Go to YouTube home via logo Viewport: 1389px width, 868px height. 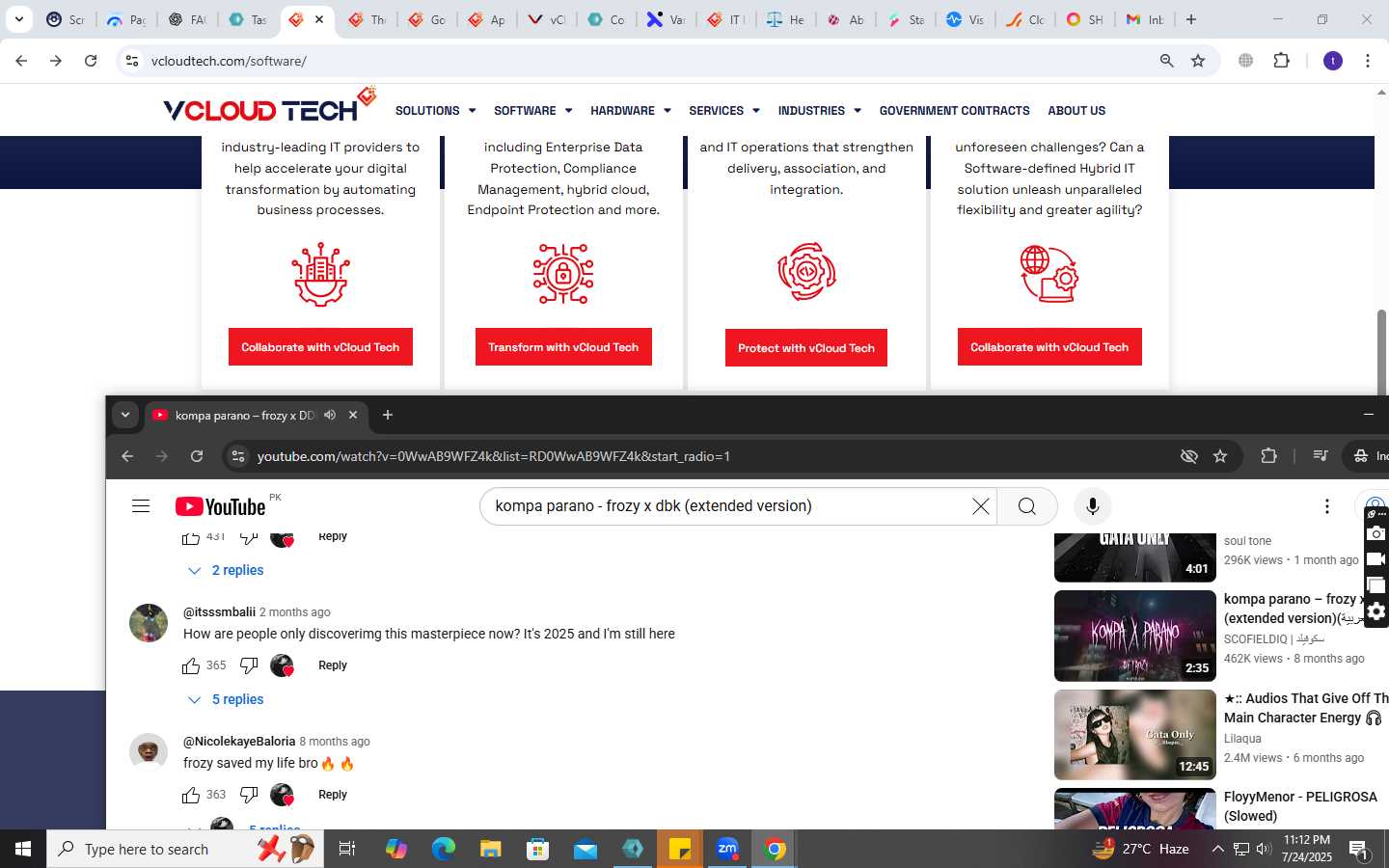click(x=220, y=506)
